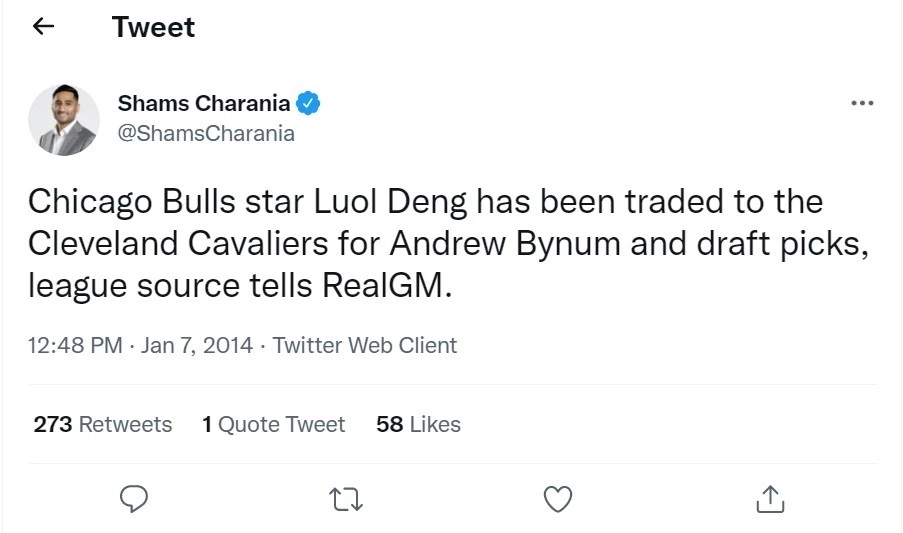Show the 58 Likes list
This screenshot has width=903, height=533.
(x=418, y=424)
